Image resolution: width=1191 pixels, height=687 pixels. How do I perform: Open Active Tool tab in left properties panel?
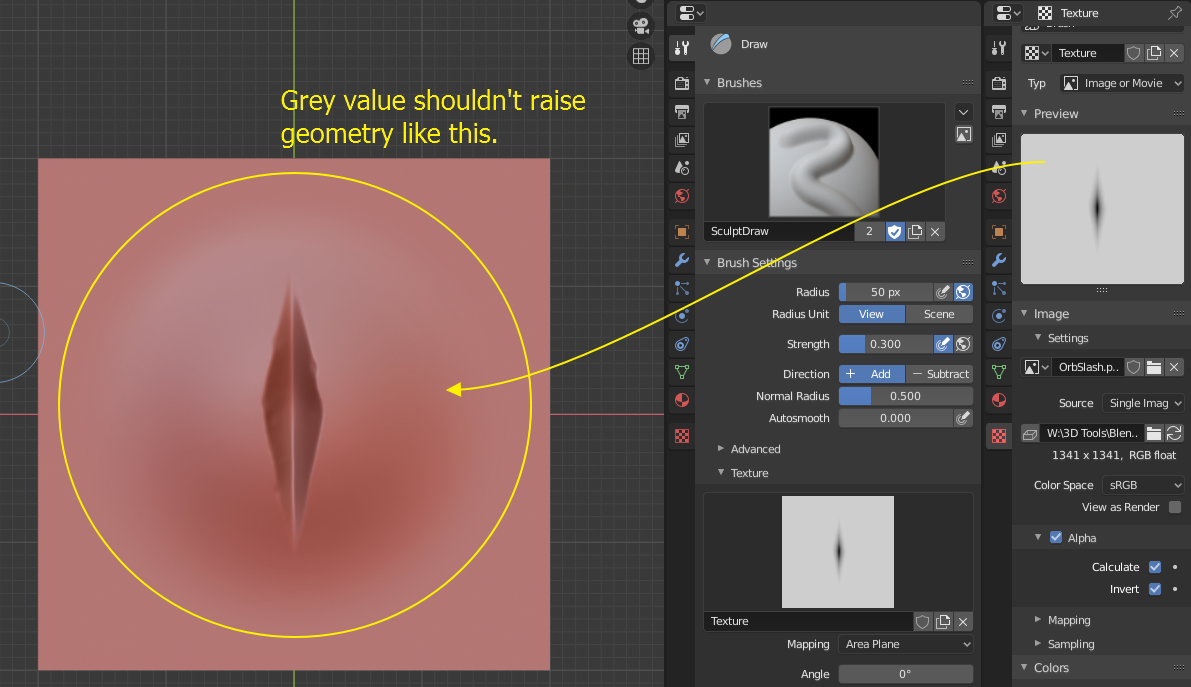pyautogui.click(x=682, y=49)
